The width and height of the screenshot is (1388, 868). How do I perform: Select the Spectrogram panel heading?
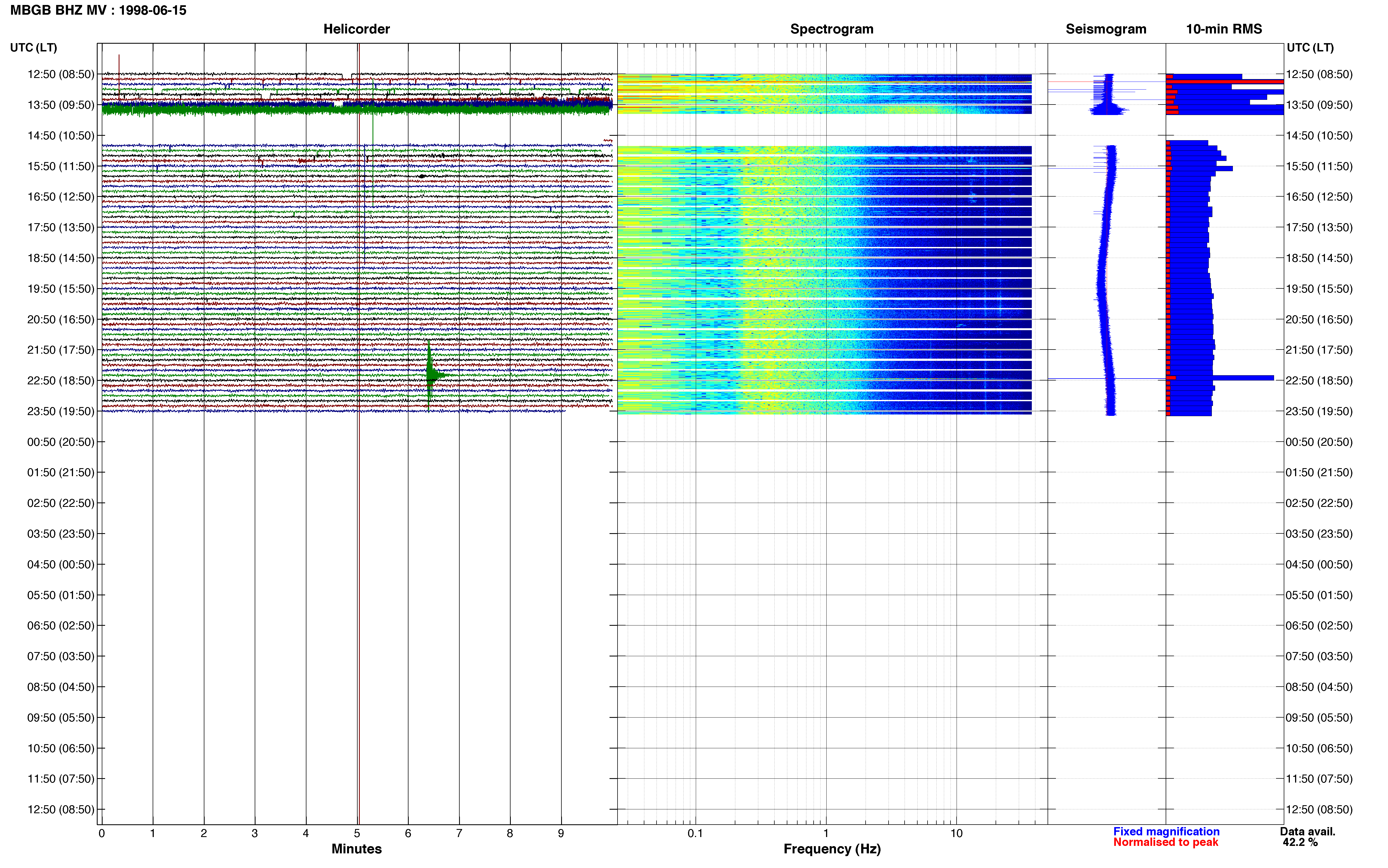pyautogui.click(x=832, y=29)
